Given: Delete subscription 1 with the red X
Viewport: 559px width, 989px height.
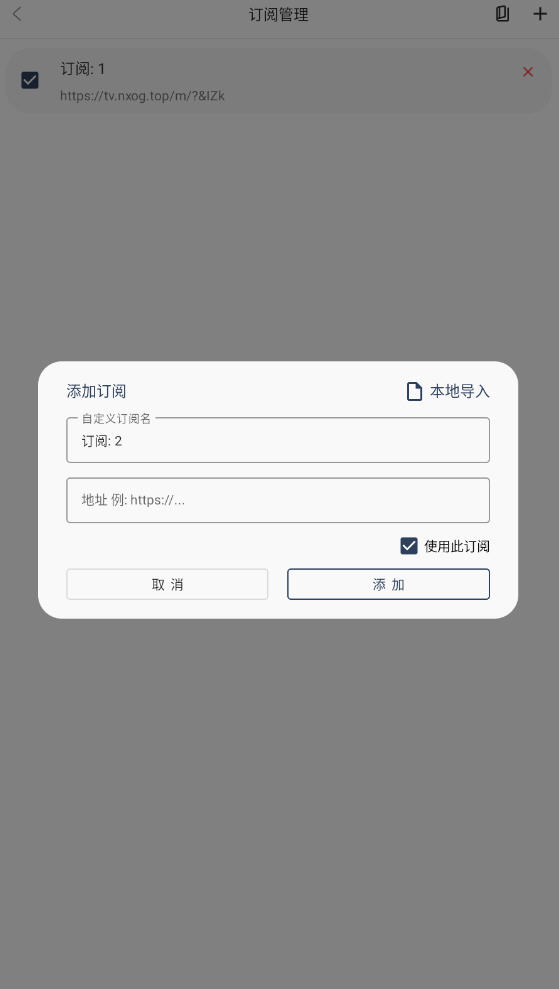Looking at the screenshot, I should point(528,72).
